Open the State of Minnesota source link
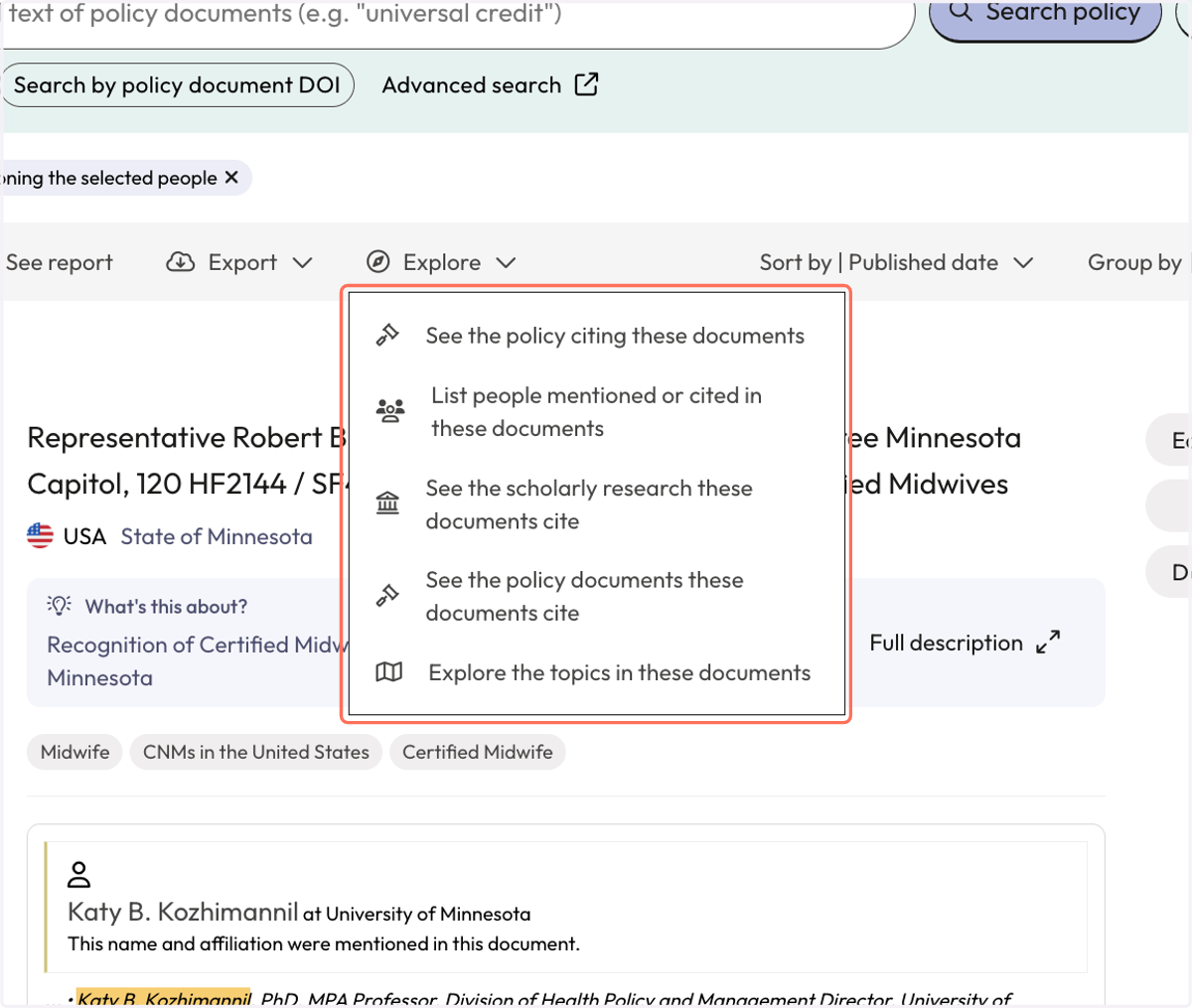 217,536
